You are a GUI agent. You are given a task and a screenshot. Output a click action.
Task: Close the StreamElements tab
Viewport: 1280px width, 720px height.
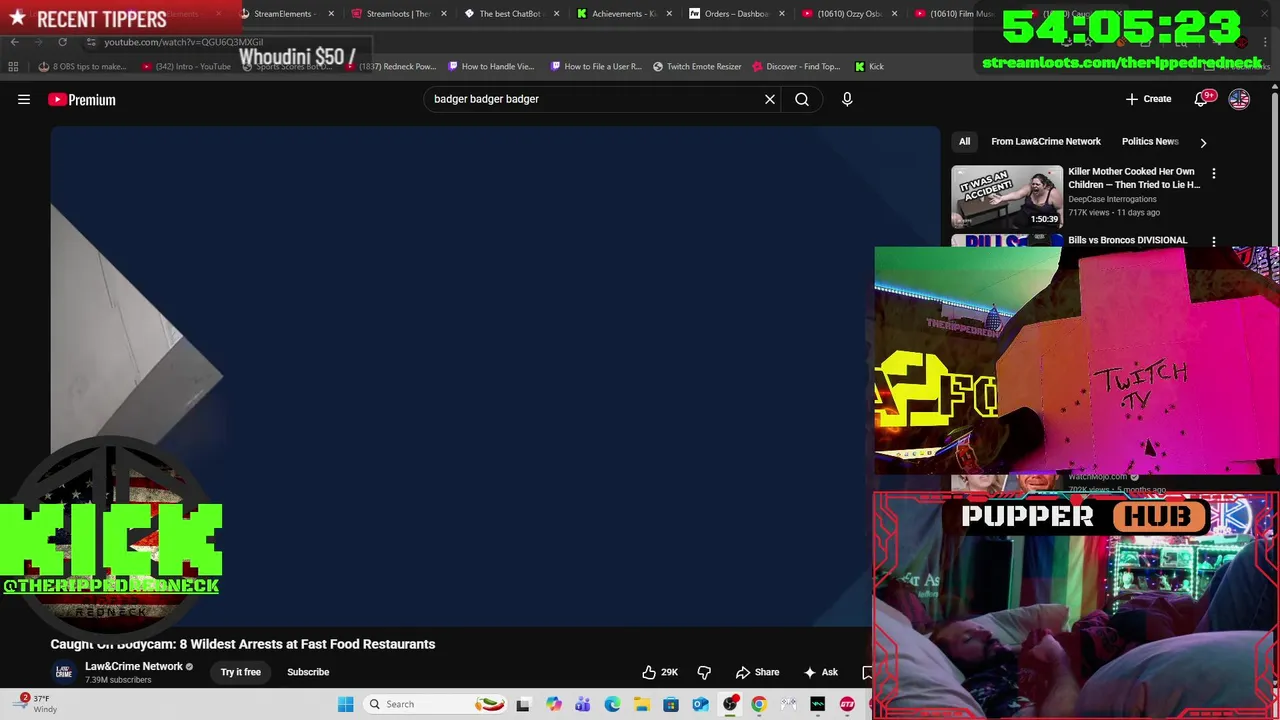pyautogui.click(x=331, y=14)
